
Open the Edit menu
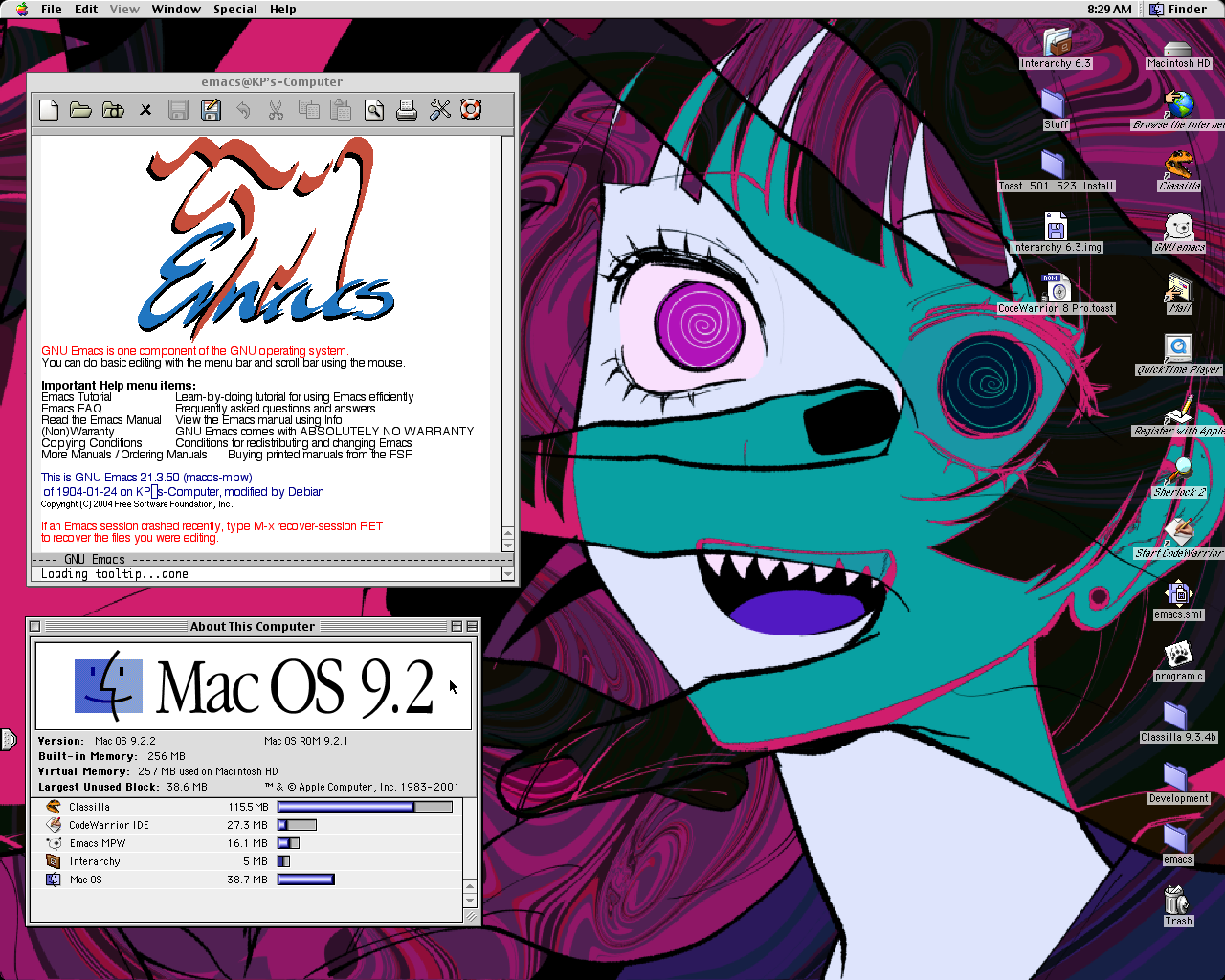click(x=86, y=9)
